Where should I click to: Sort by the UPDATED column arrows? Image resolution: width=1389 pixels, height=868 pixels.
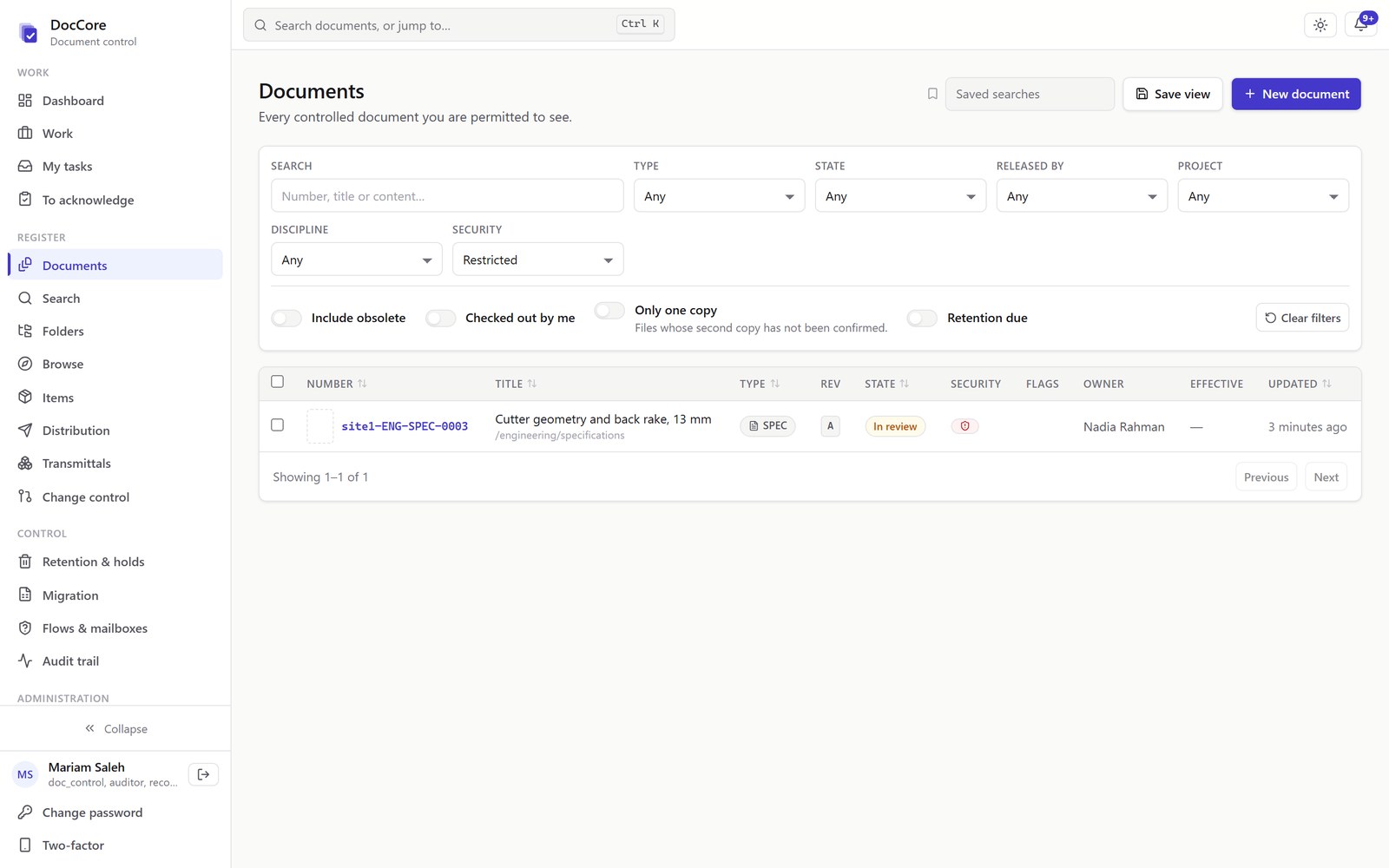tap(1326, 384)
